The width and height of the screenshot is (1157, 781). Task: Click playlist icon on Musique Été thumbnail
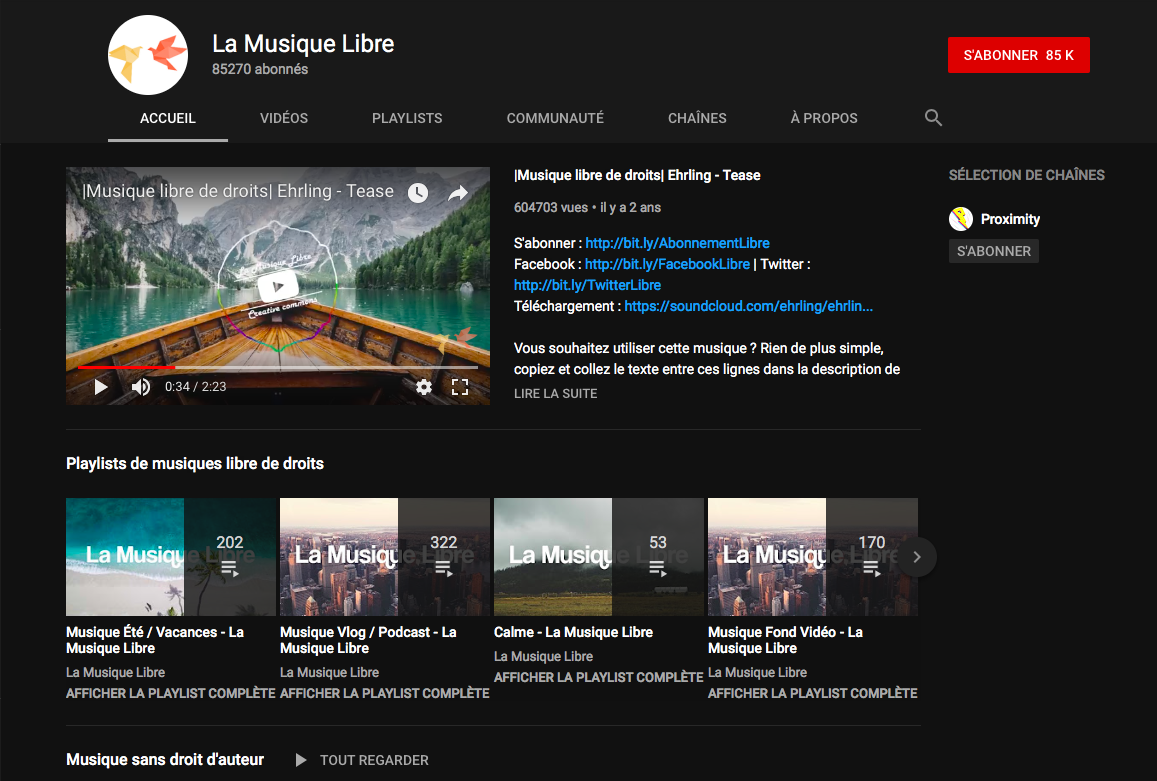pyautogui.click(x=229, y=569)
